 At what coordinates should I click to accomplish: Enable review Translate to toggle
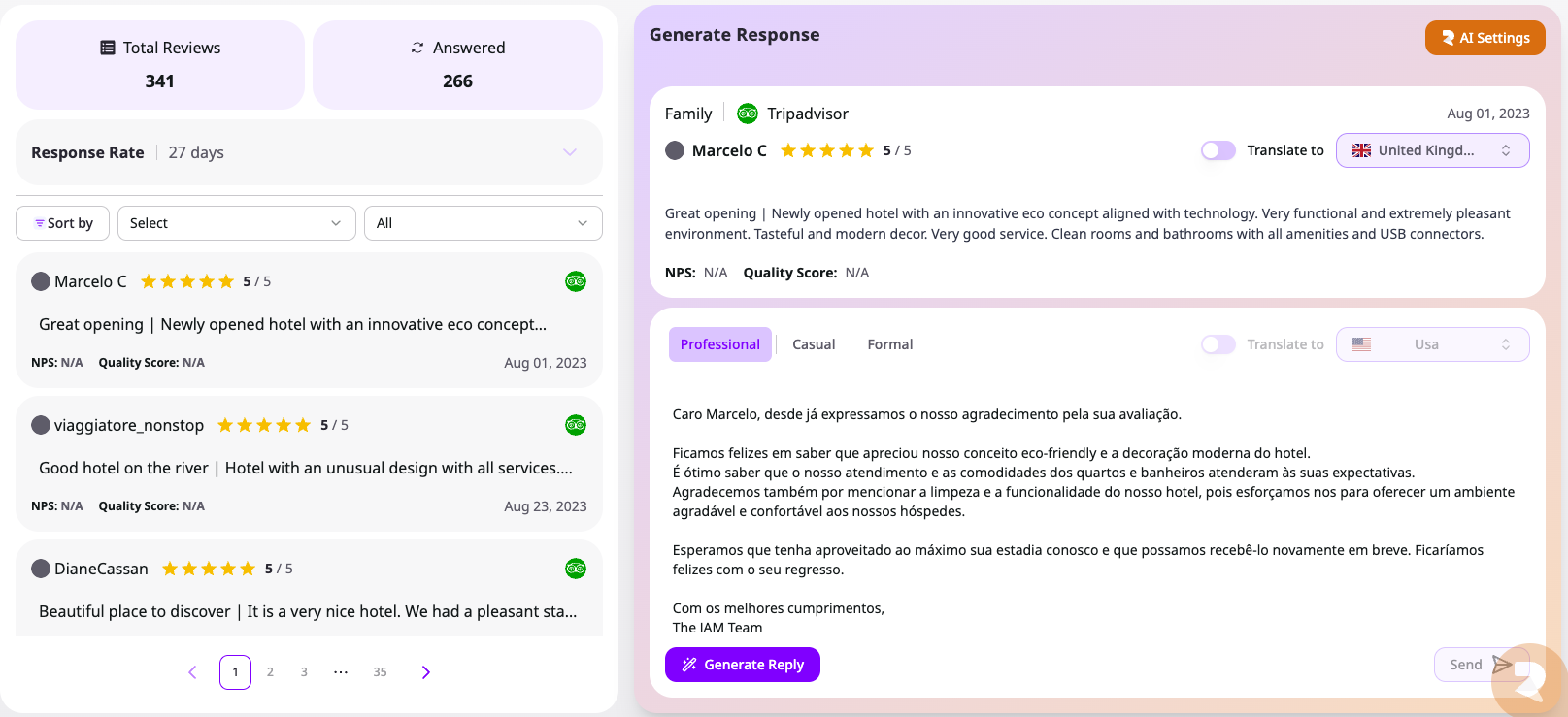tap(1218, 150)
